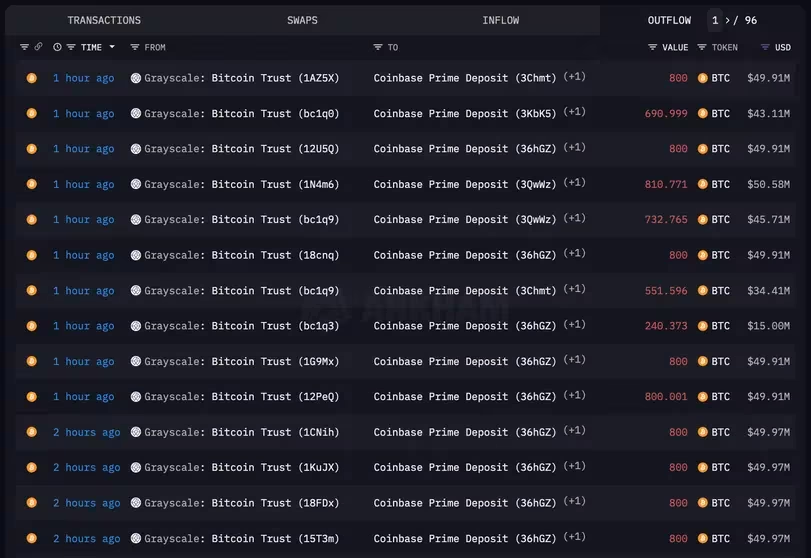The height and width of the screenshot is (558, 811).
Task: Open Coinbase Prime Deposit (3Chmt) on the 551.596 BTC row
Action: (x=465, y=291)
